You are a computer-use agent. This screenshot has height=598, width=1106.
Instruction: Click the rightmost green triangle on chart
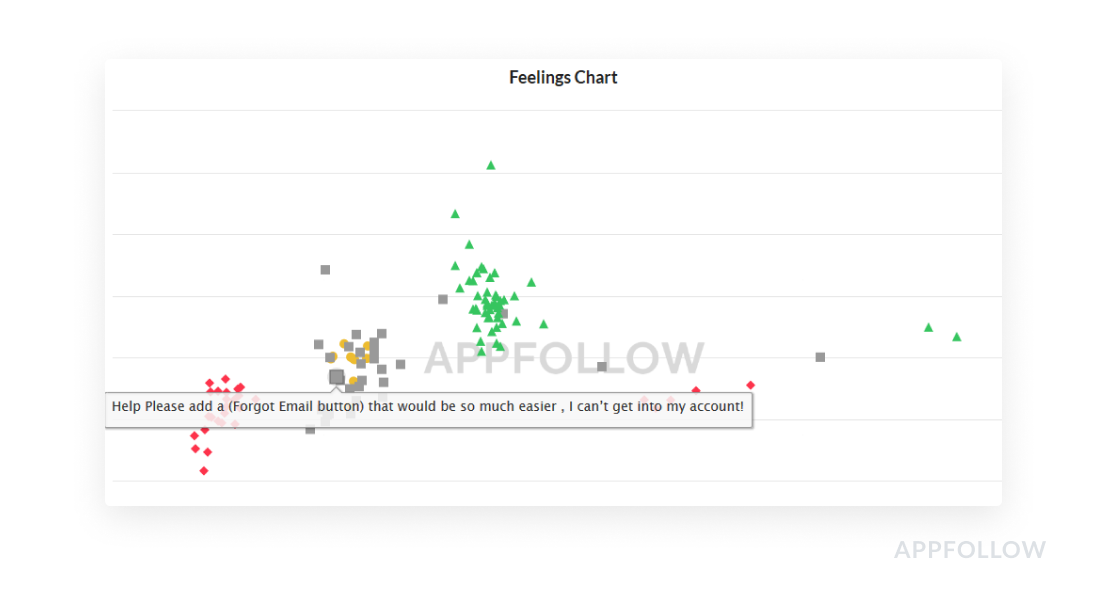click(x=956, y=337)
